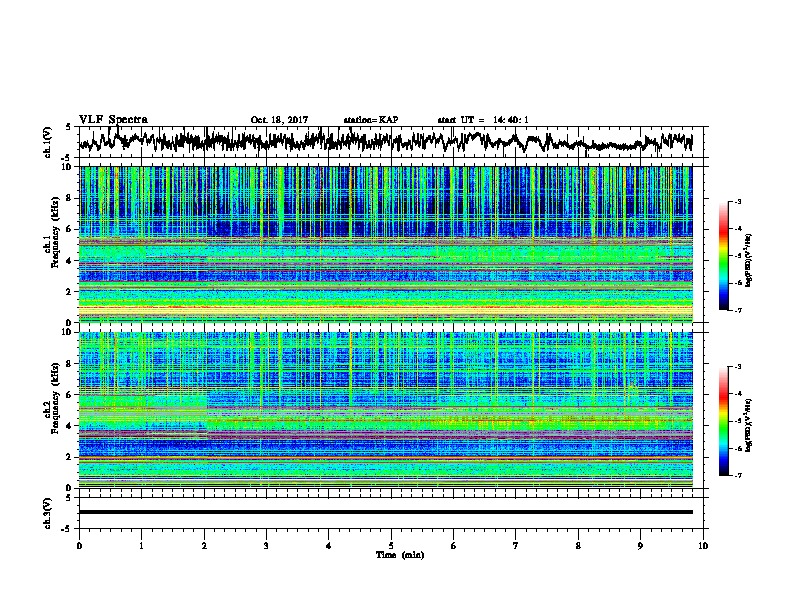Click tick label "5" on the Time axis
Image resolution: width=792 pixels, height=612 pixels.
click(391, 546)
